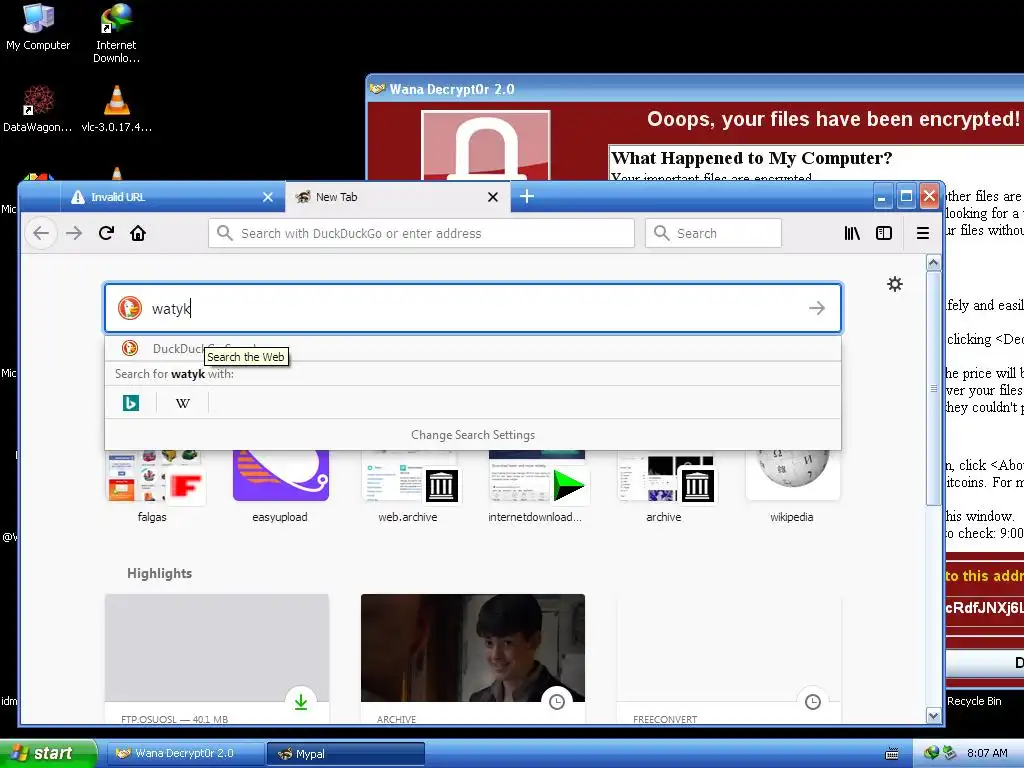The height and width of the screenshot is (768, 1024).
Task: Click the vertical scrollbar thumb in Mypal
Action: tap(933, 389)
